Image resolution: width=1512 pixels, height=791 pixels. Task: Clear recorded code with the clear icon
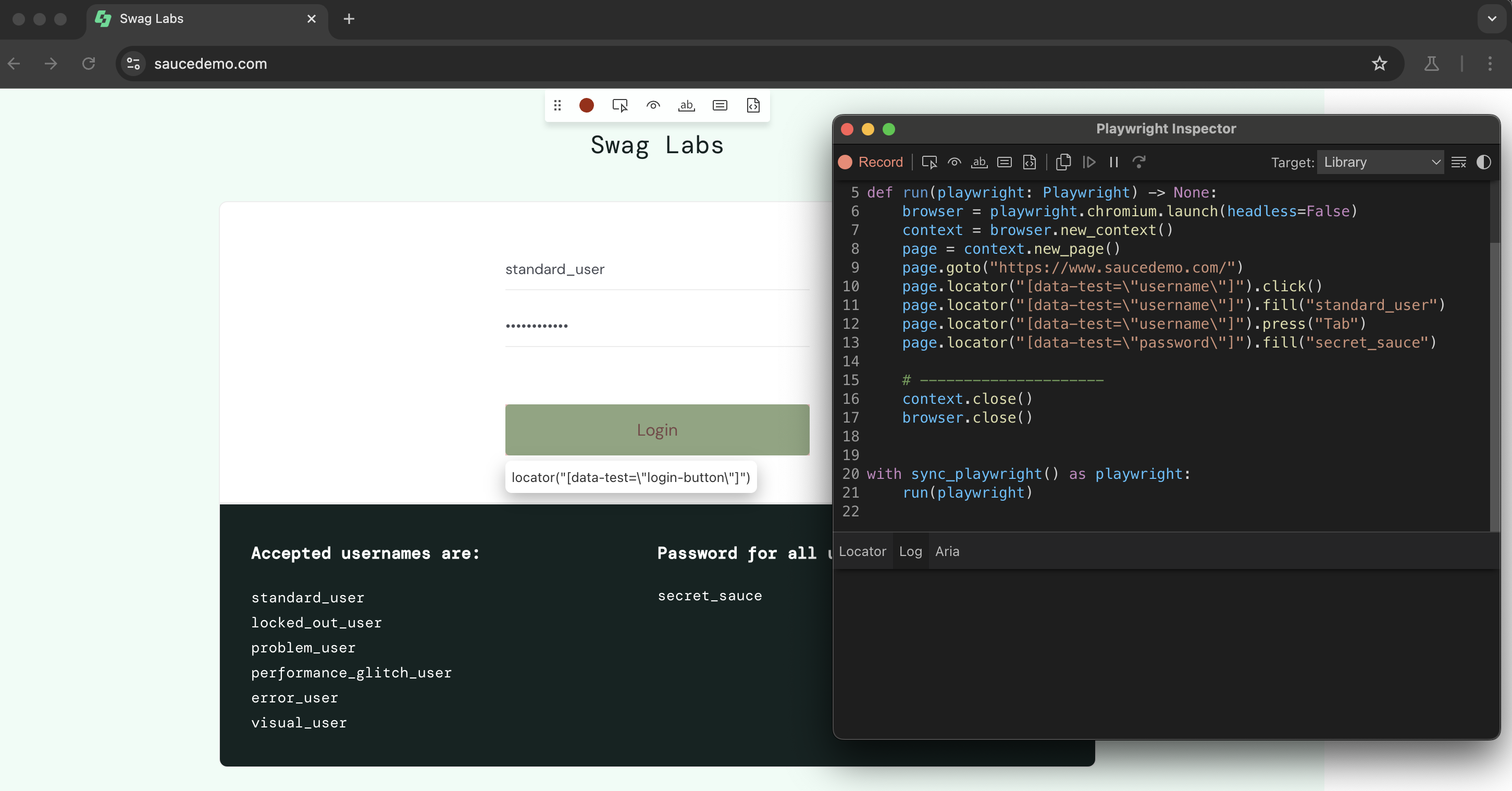1458,162
